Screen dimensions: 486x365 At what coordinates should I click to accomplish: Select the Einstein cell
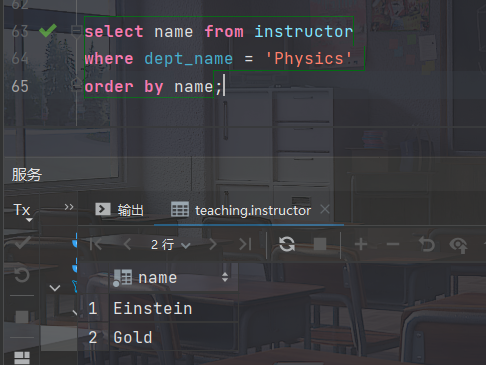(x=173, y=308)
